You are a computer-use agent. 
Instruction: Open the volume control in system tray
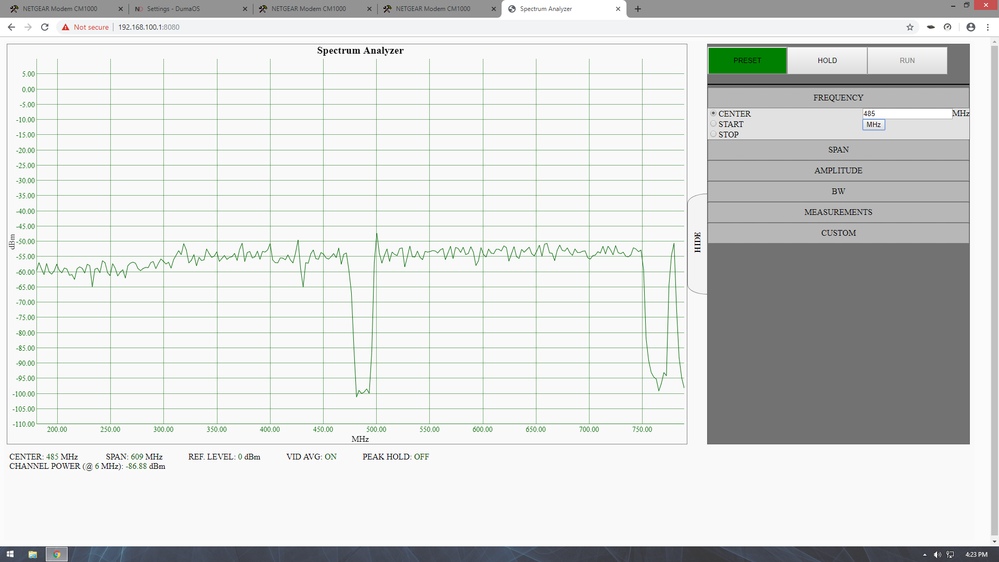point(937,555)
